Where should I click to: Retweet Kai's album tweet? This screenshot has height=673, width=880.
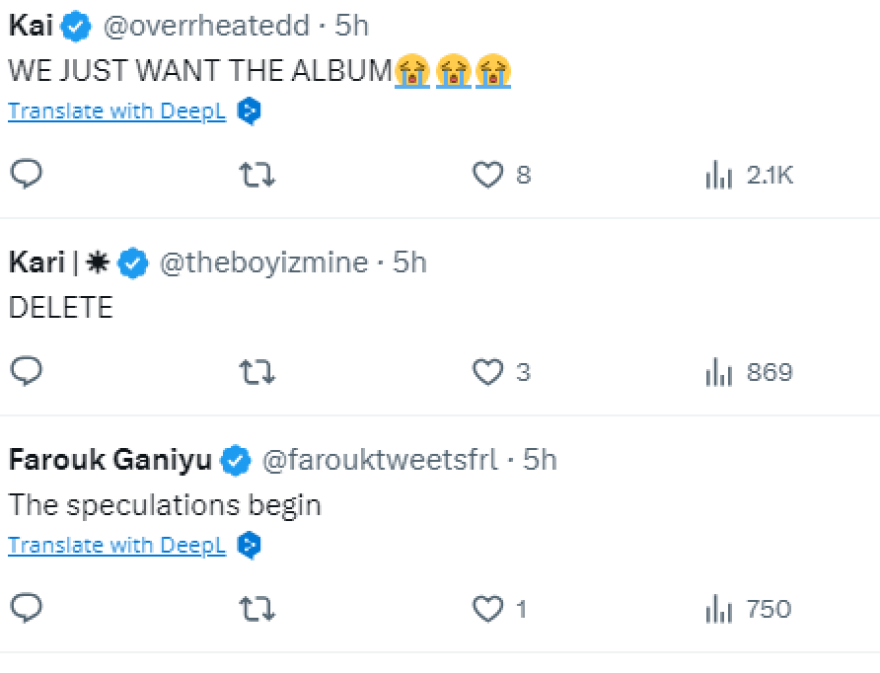258,176
